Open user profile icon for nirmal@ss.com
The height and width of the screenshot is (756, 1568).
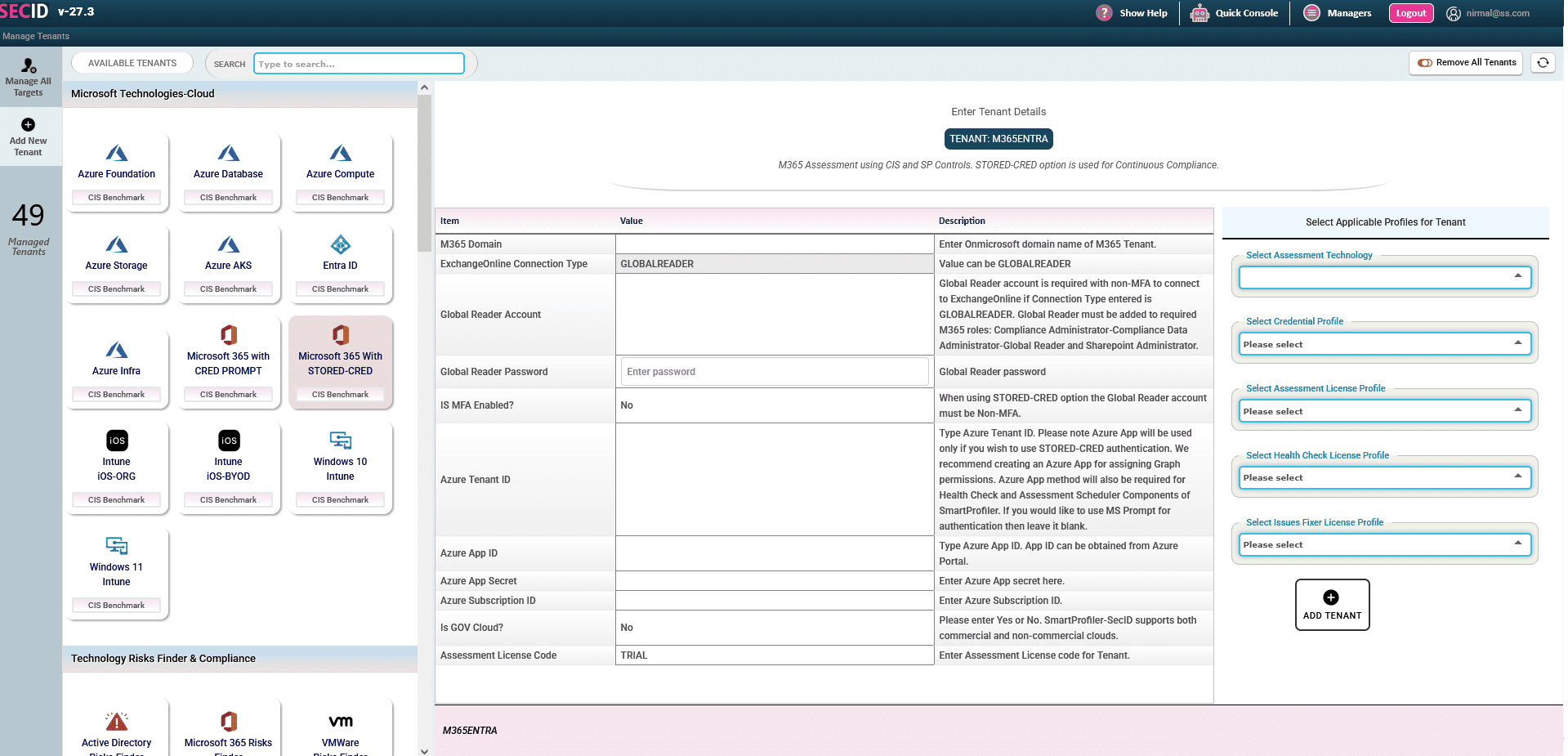[1454, 13]
